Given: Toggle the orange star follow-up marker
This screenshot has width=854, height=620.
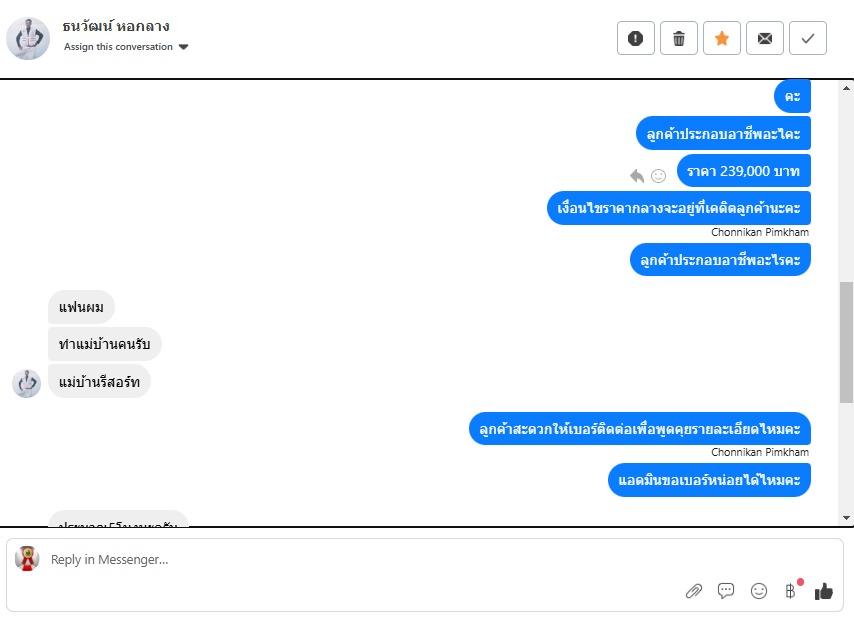Looking at the screenshot, I should coord(722,38).
